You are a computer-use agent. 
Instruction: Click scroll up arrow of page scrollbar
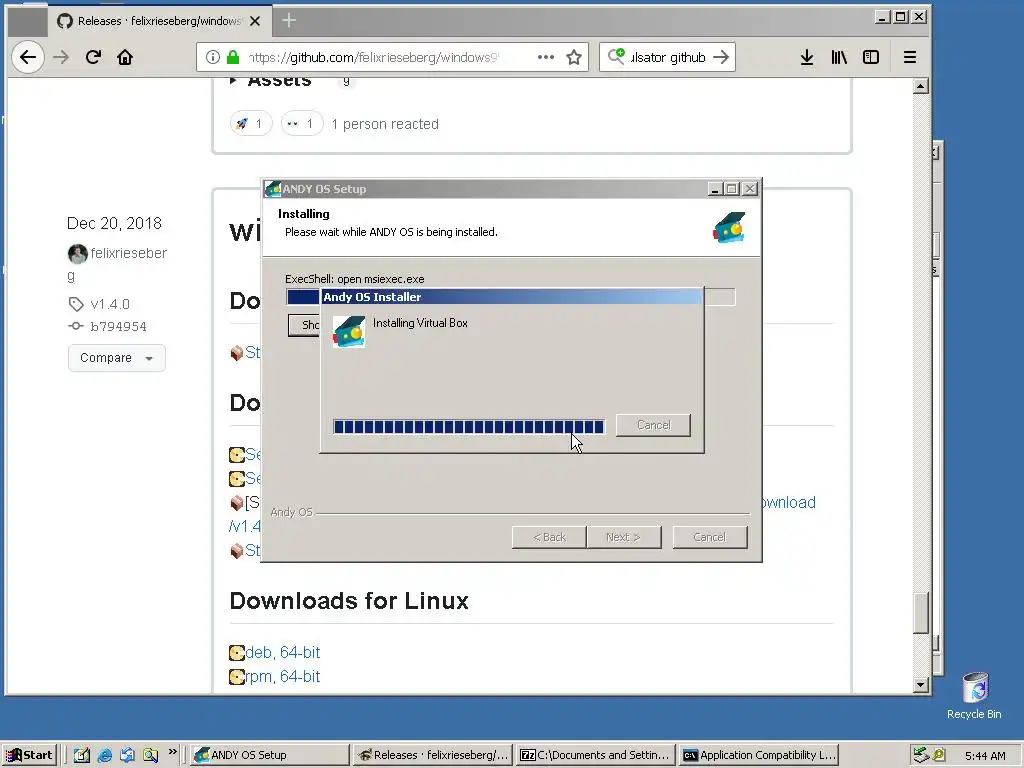tap(921, 86)
